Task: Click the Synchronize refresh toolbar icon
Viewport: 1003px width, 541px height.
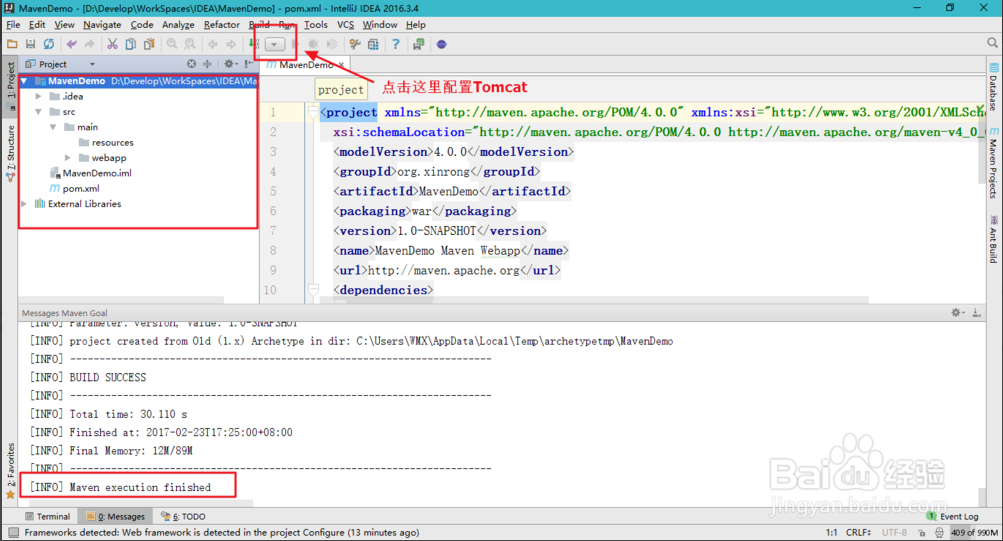Action: point(49,44)
